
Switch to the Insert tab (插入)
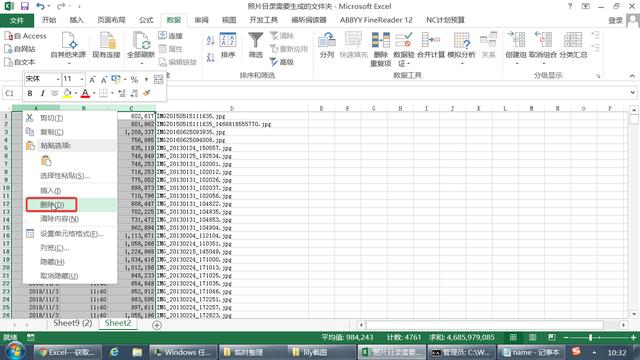pyautogui.click(x=76, y=20)
